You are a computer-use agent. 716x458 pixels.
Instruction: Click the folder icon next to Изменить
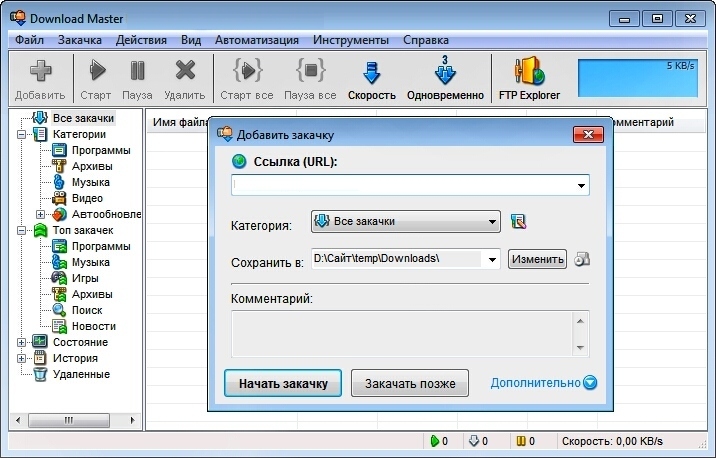[581, 259]
